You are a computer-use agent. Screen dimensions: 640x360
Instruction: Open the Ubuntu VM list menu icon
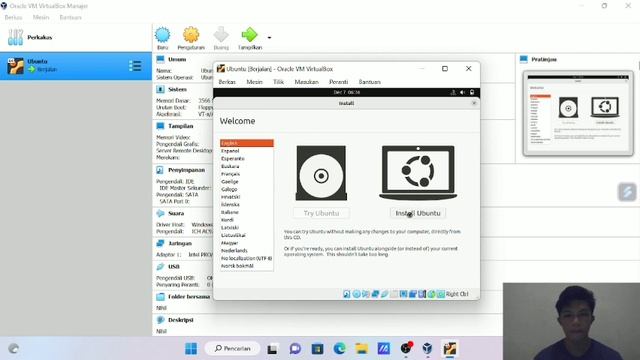tap(135, 66)
